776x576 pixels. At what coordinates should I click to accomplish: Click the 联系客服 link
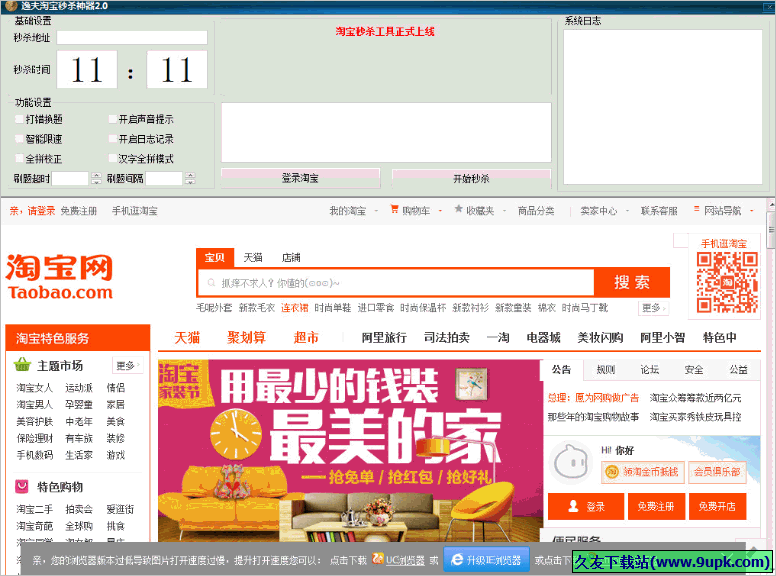coord(659,211)
